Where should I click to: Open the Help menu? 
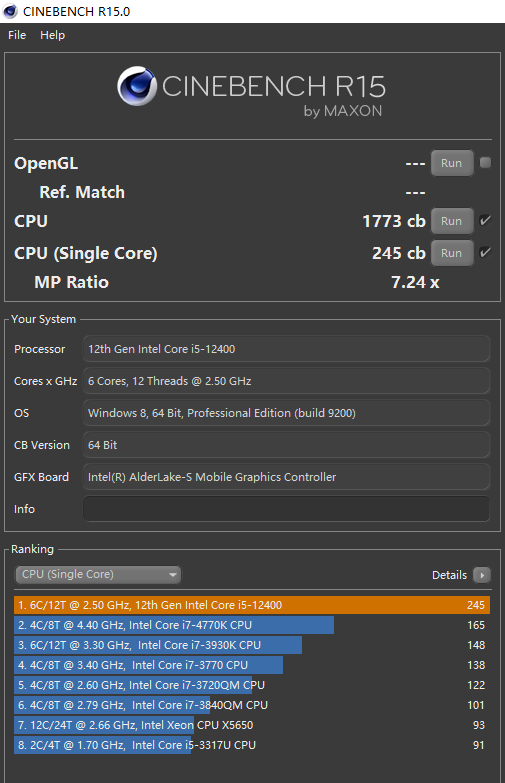(52, 35)
